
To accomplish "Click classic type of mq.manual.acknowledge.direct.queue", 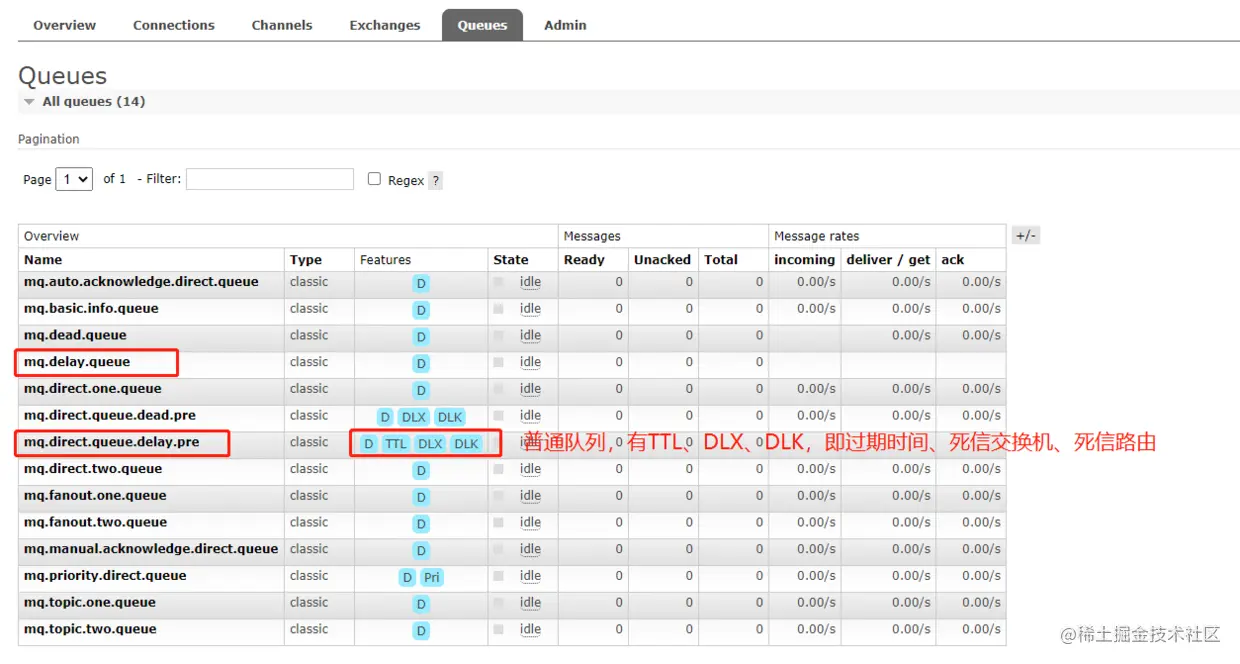I will [309, 549].
